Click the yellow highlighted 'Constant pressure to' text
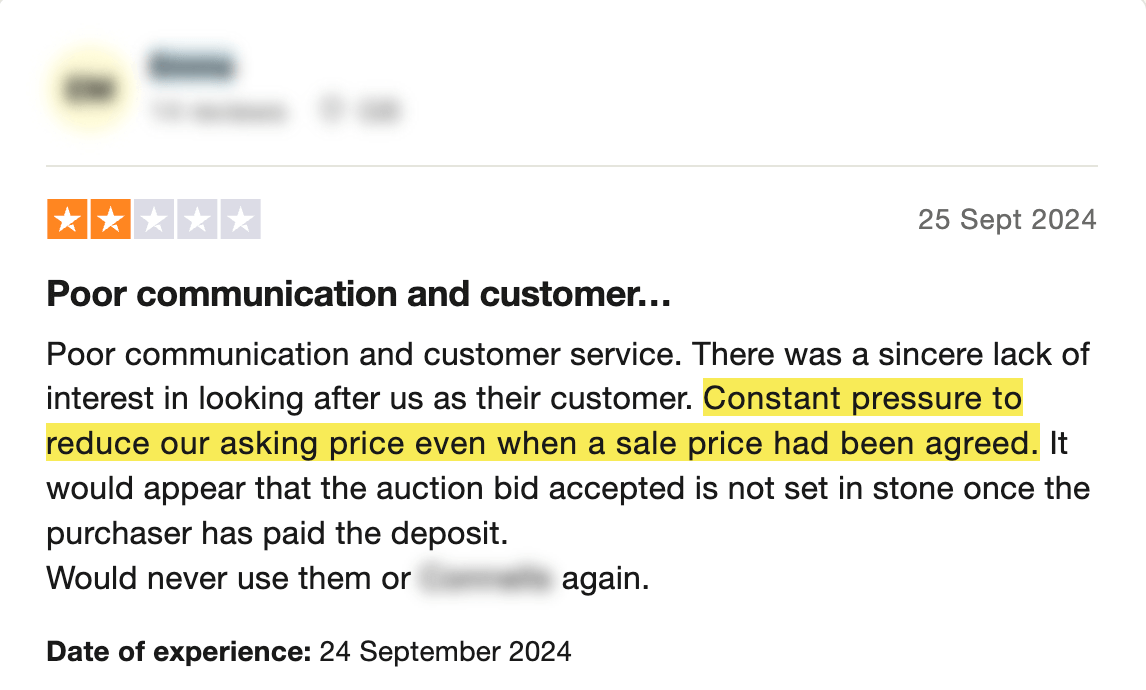 (862, 399)
